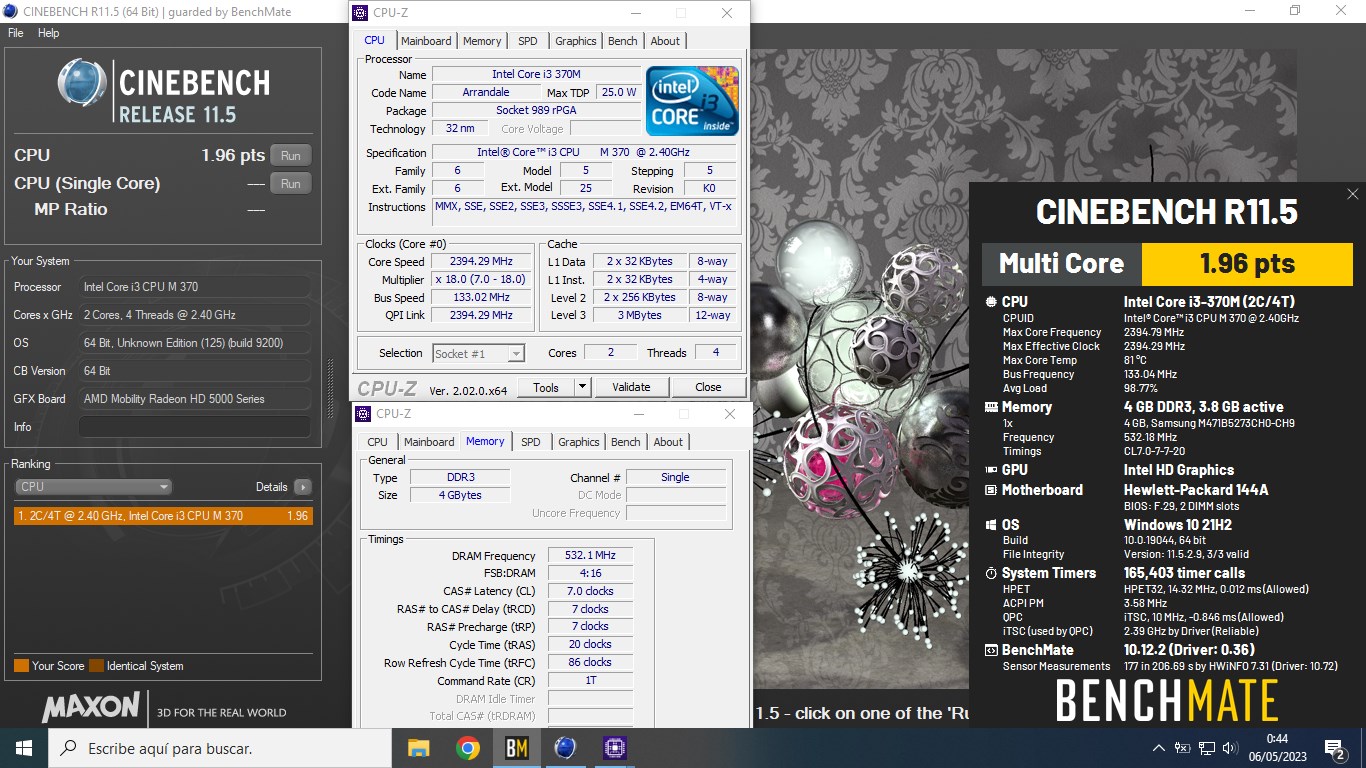Click the Info input field in Your System
Image resolution: width=1366 pixels, height=768 pixels.
[194, 427]
